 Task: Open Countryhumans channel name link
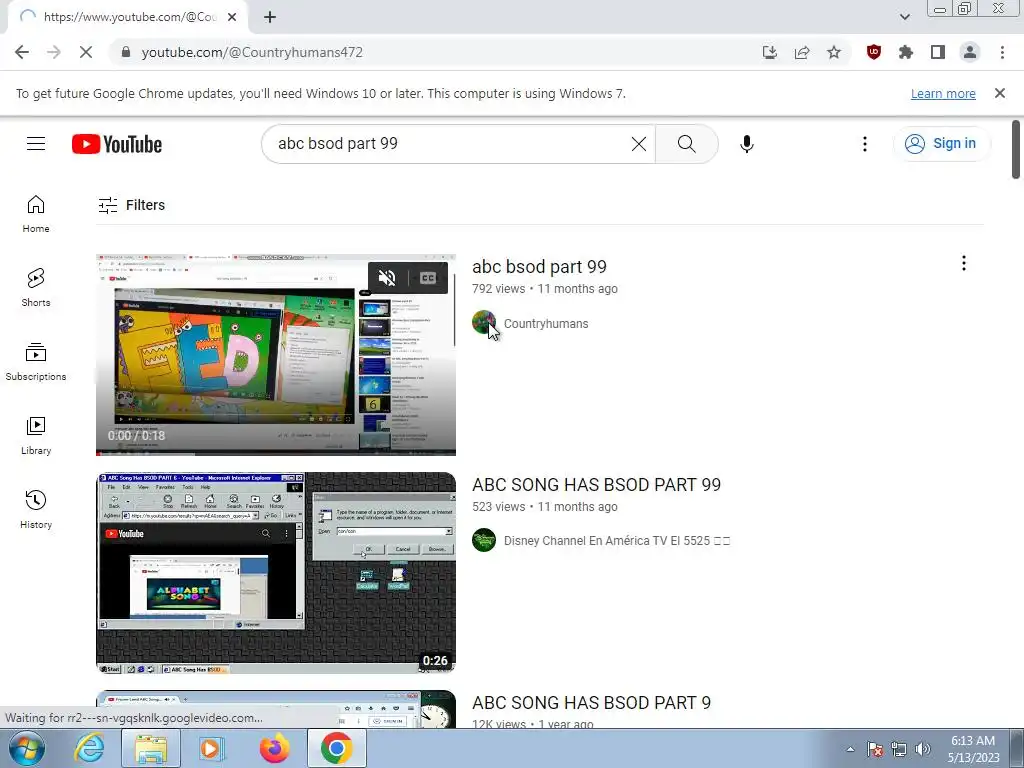(x=546, y=324)
